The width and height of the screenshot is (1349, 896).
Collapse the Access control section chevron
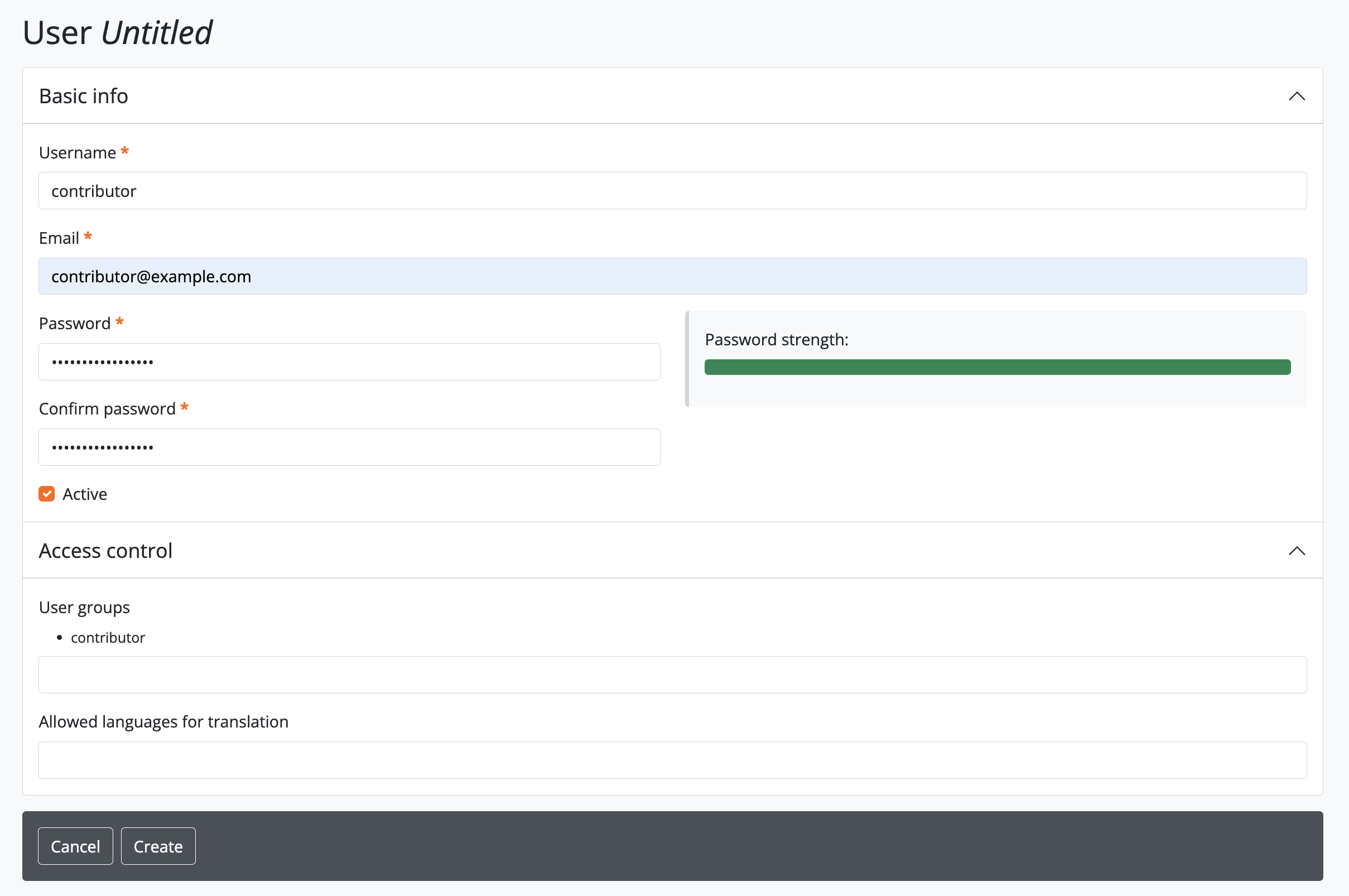1297,551
